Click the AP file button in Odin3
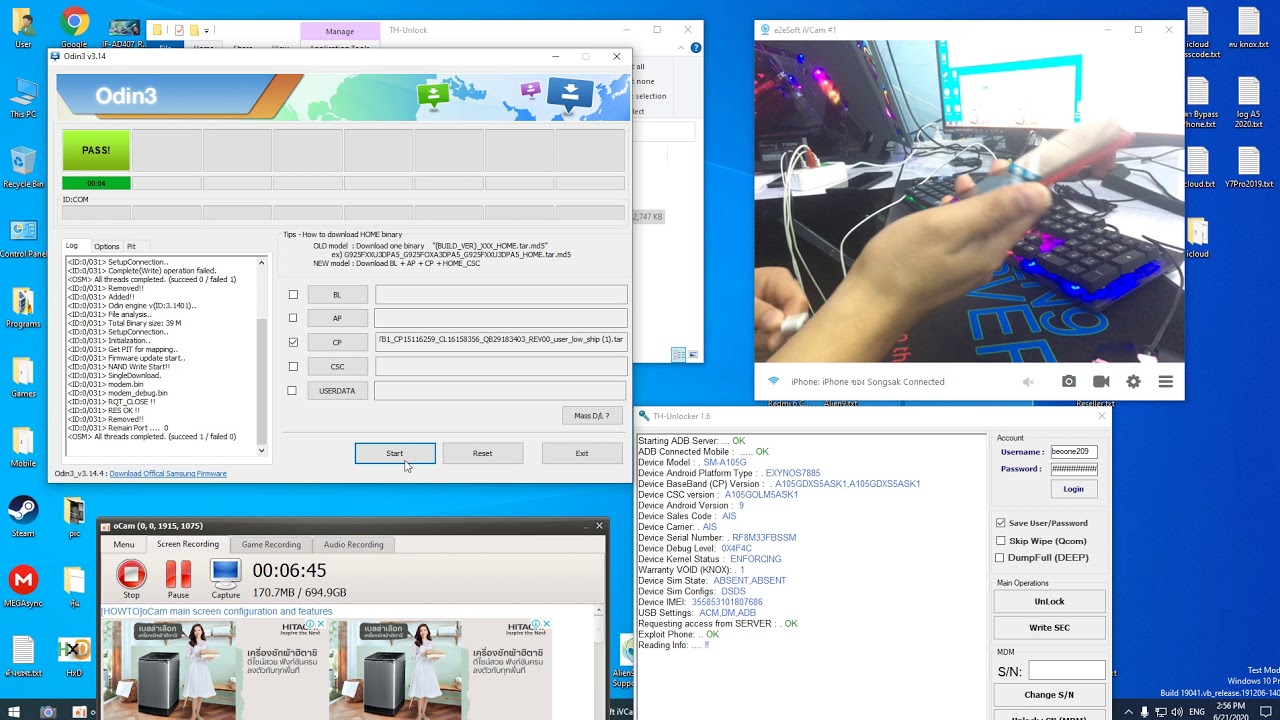 [x=337, y=318]
